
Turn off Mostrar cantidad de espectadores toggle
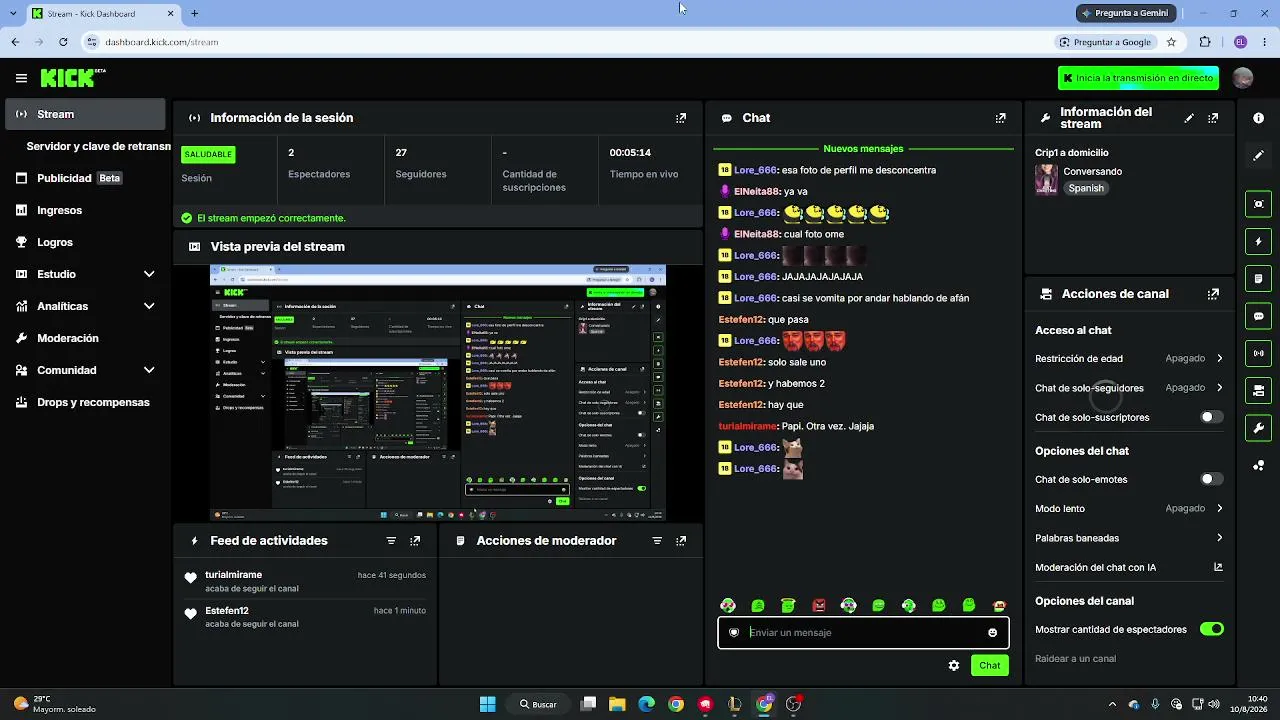pyautogui.click(x=1211, y=630)
